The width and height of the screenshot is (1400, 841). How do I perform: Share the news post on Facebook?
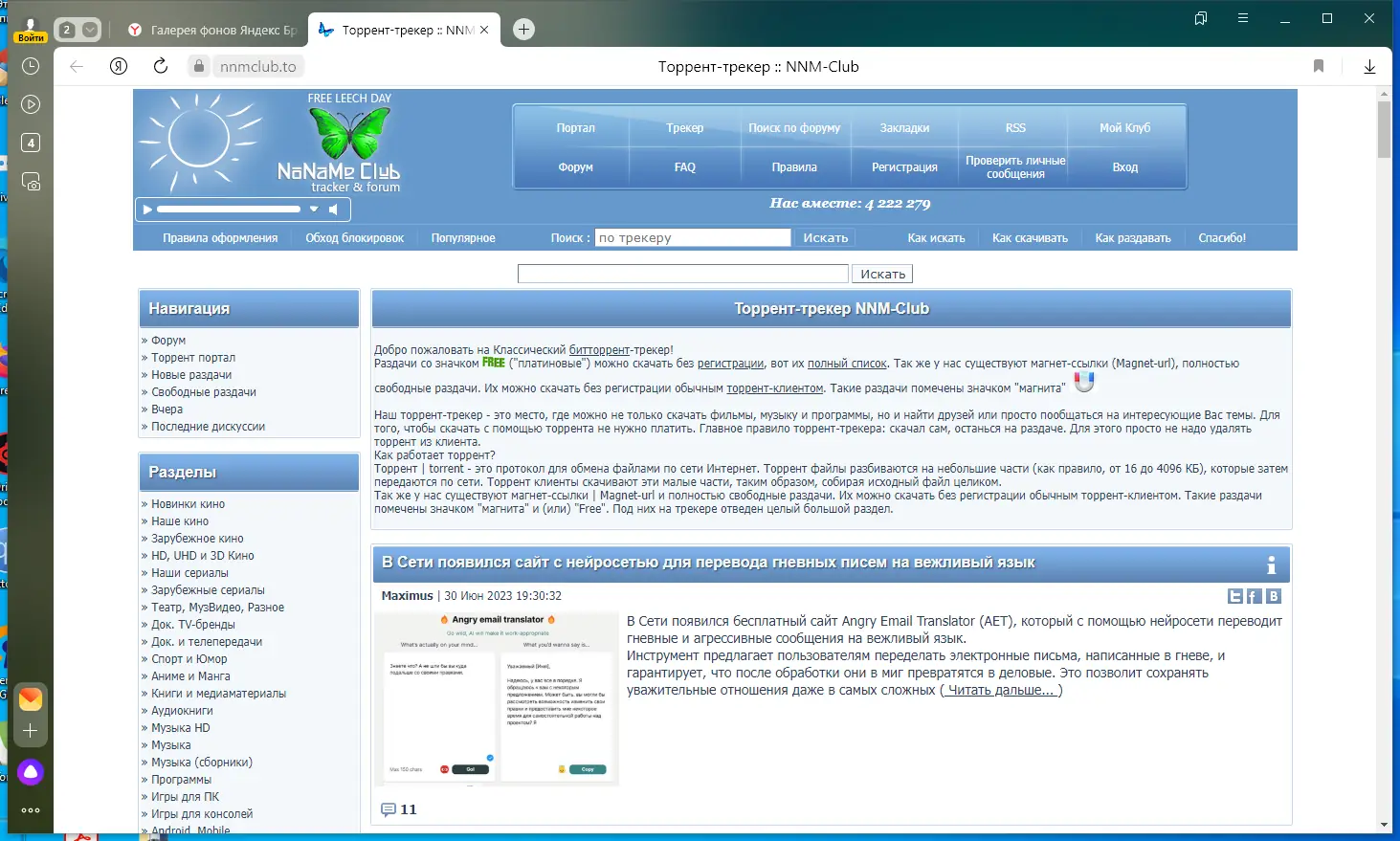[1255, 596]
